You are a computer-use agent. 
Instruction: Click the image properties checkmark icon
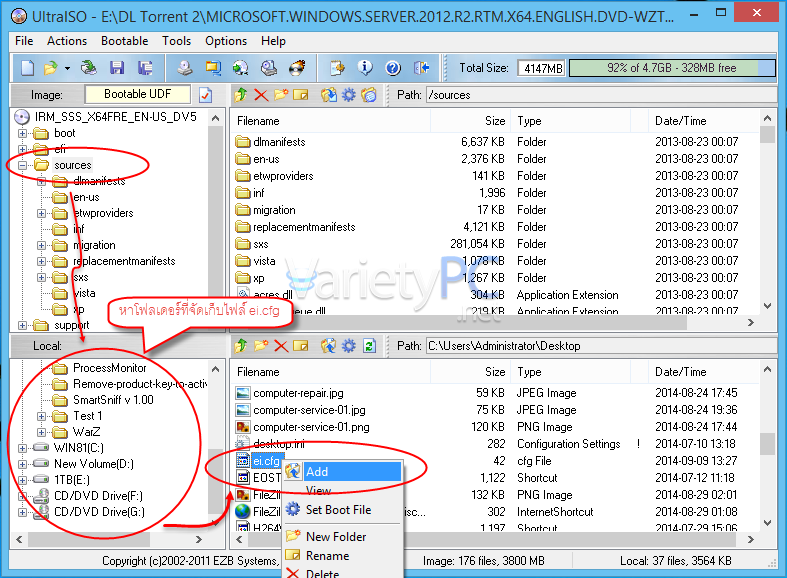tap(206, 95)
